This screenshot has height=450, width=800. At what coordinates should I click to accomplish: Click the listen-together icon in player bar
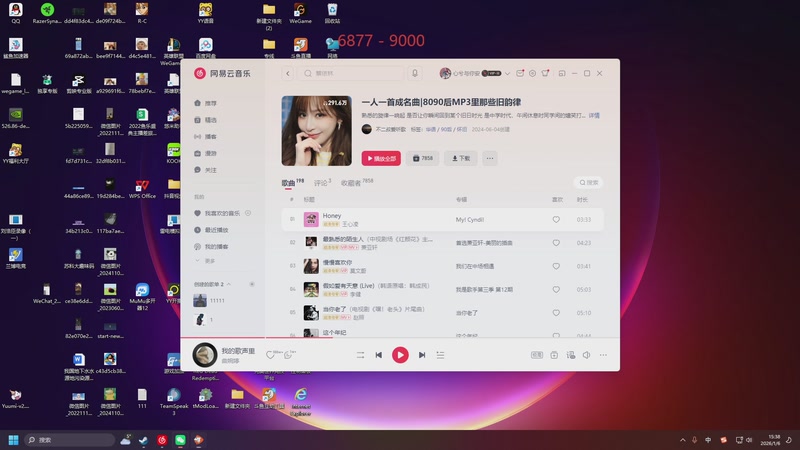570,355
